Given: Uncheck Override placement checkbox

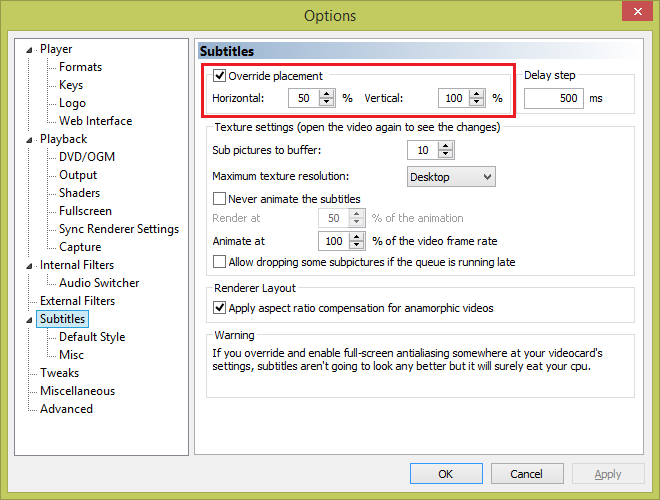Looking at the screenshot, I should coord(220,76).
